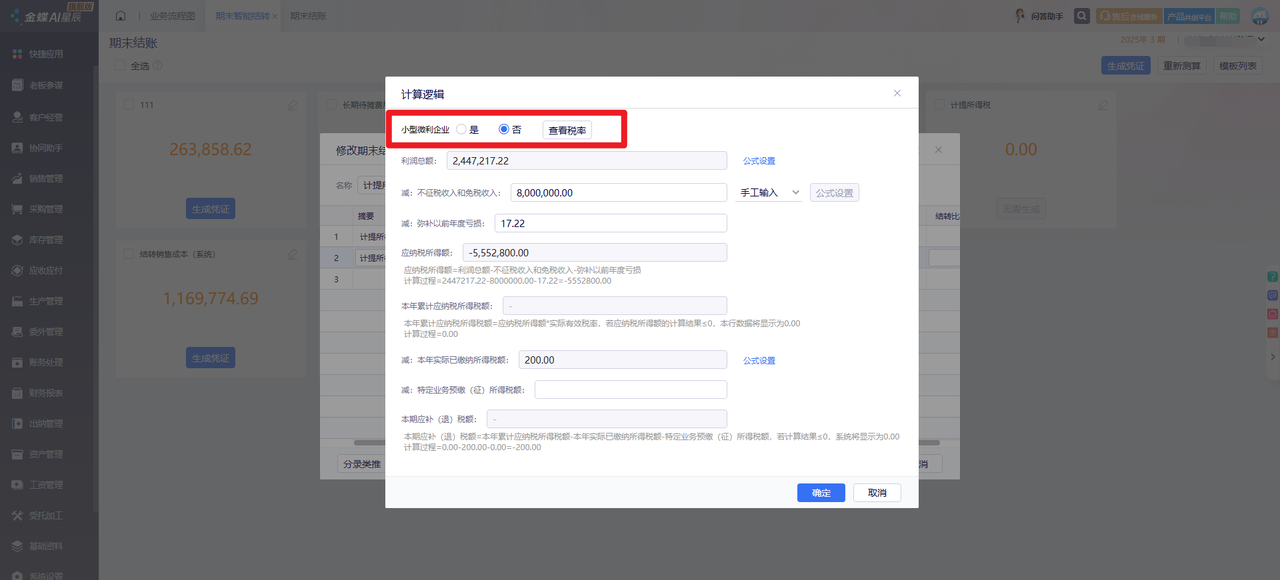Click the disabled 公式设置 button
The image size is (1280, 580).
834,193
